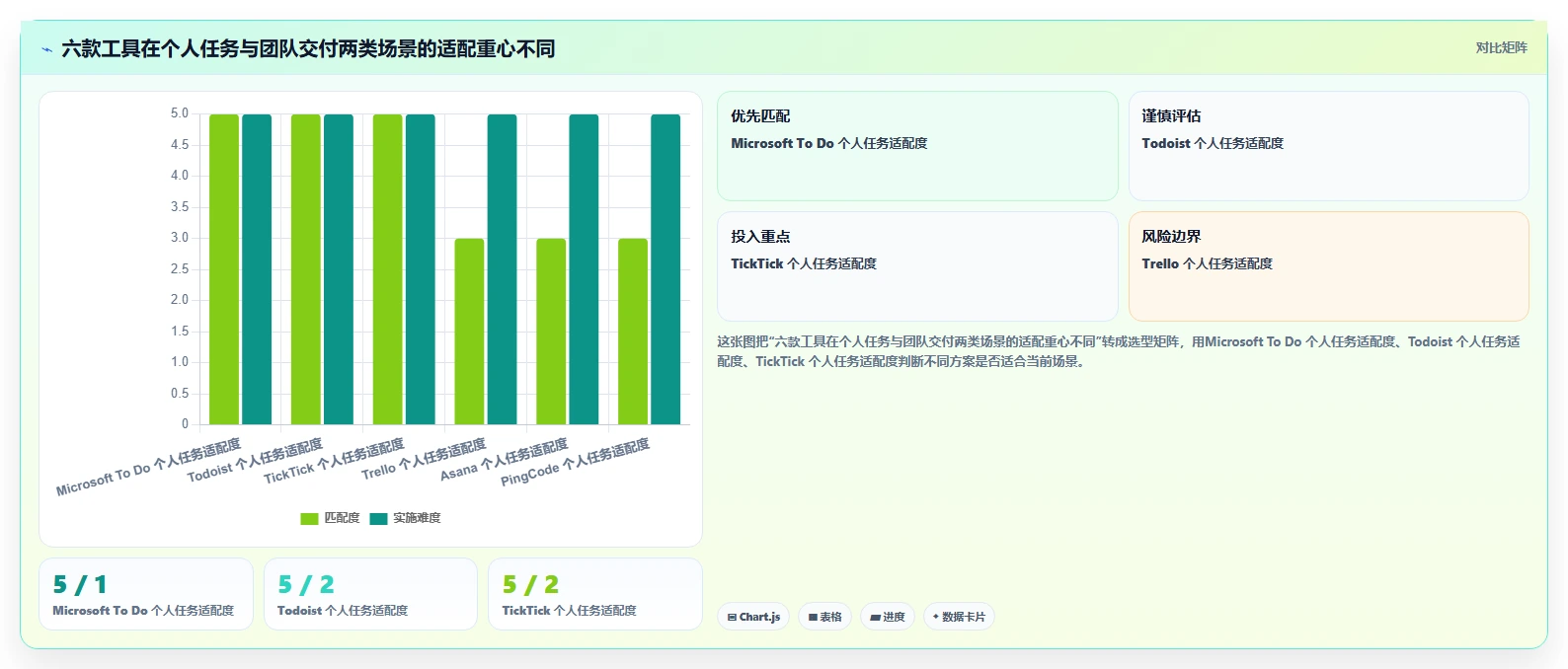The width and height of the screenshot is (1568, 669).
Task: Click the TickTick teal 实施难度 bar
Action: 421,269
